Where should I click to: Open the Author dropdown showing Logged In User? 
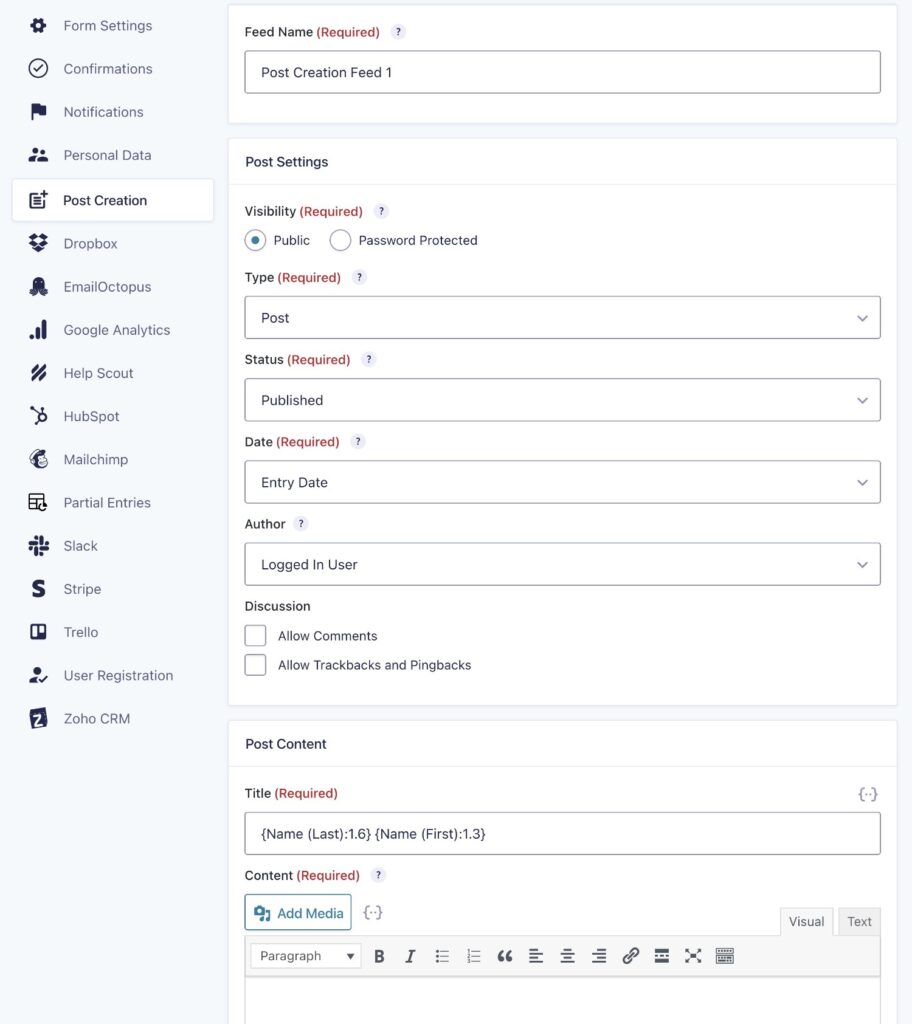click(562, 564)
